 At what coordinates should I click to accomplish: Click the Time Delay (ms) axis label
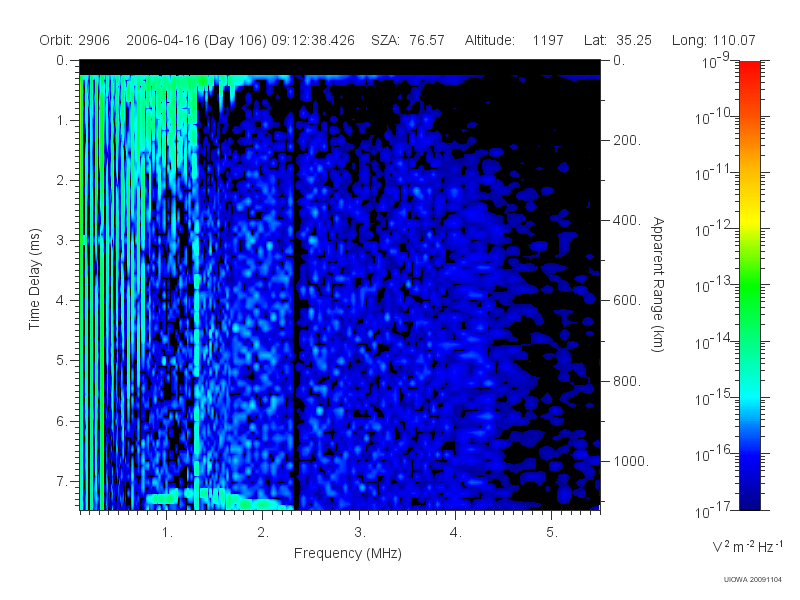point(34,279)
